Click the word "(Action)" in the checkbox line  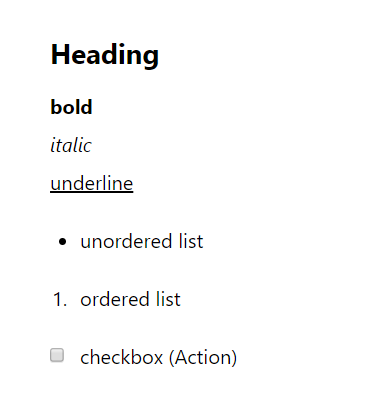pos(203,357)
